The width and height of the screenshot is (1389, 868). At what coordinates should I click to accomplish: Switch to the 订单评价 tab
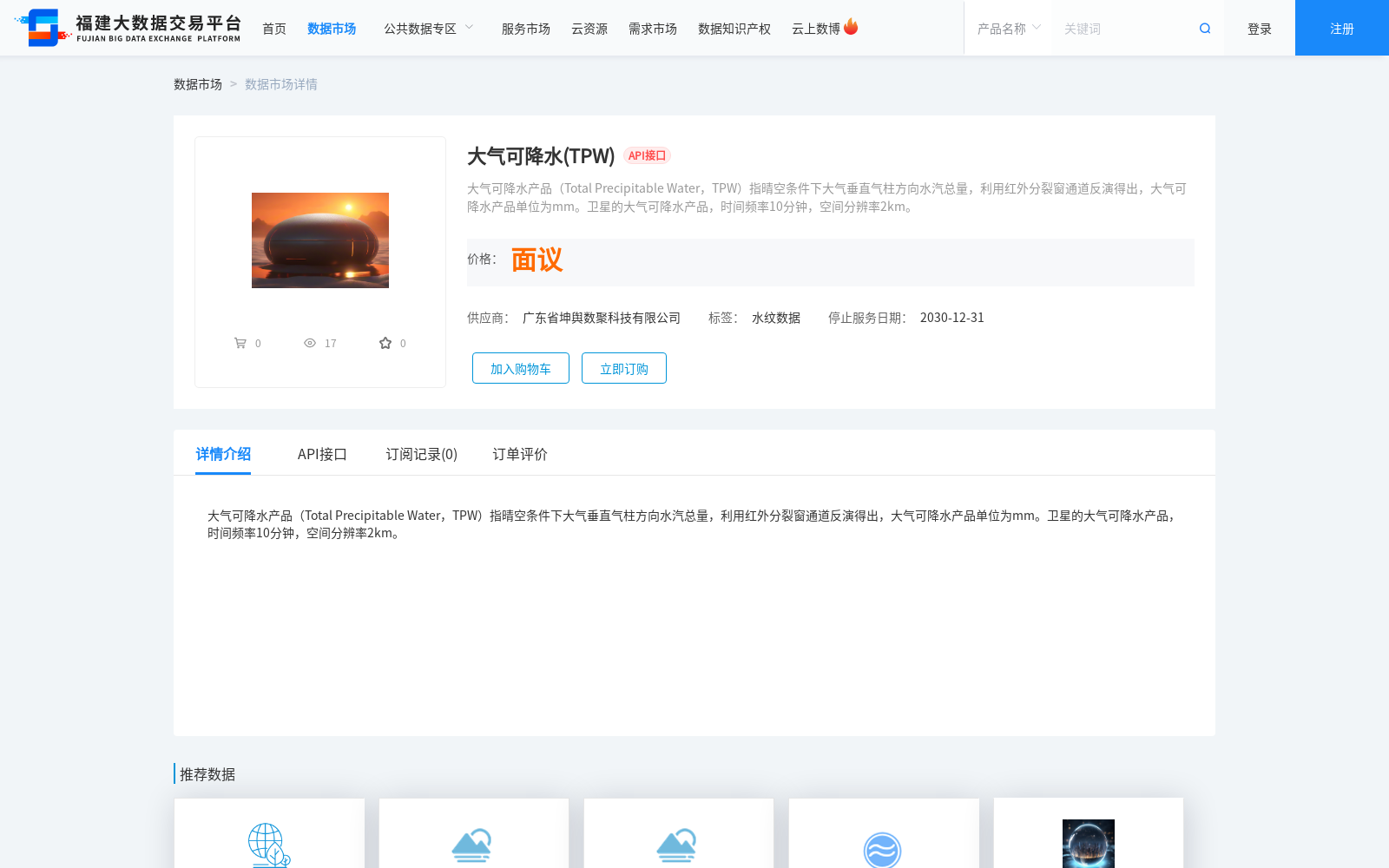pyautogui.click(x=520, y=454)
